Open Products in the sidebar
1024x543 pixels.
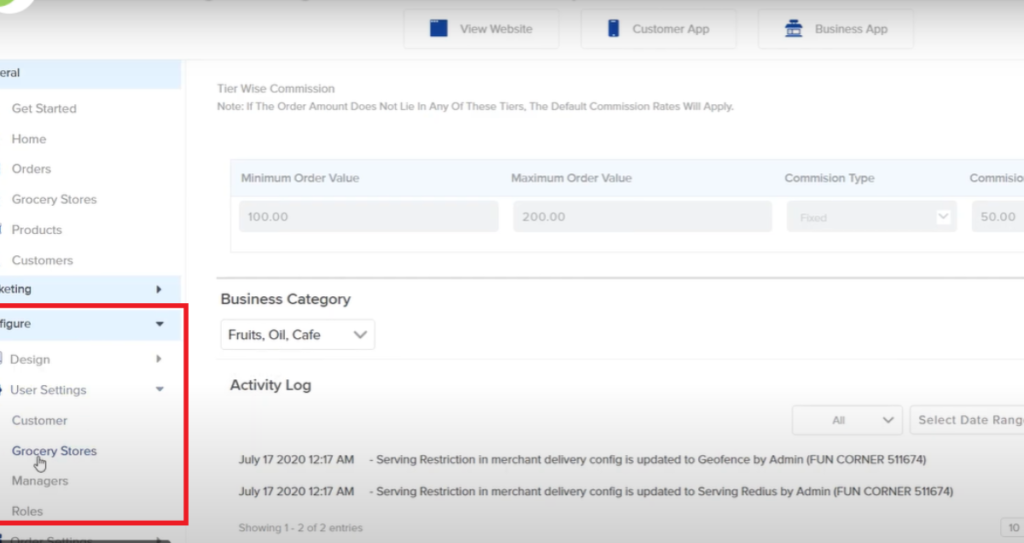37,230
